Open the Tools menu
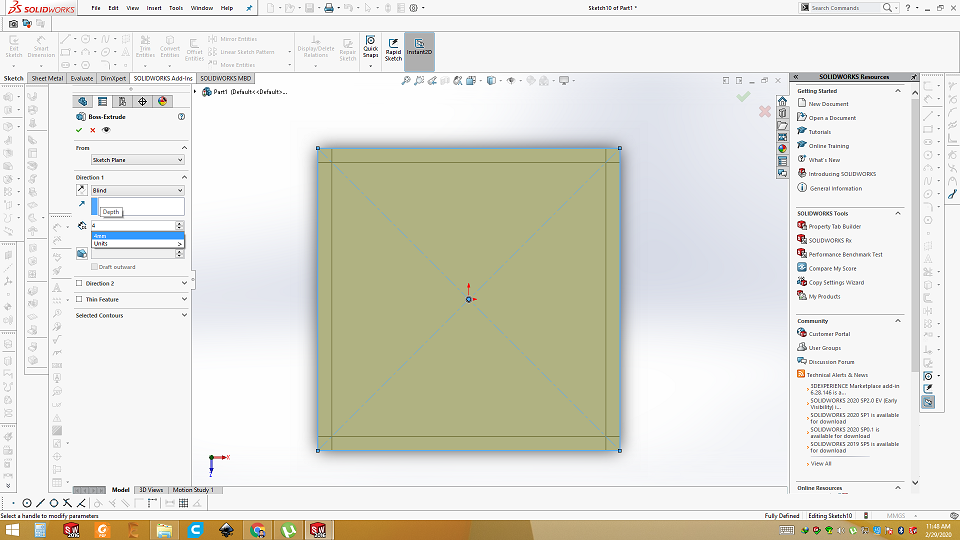This screenshot has height=540, width=960. click(176, 8)
